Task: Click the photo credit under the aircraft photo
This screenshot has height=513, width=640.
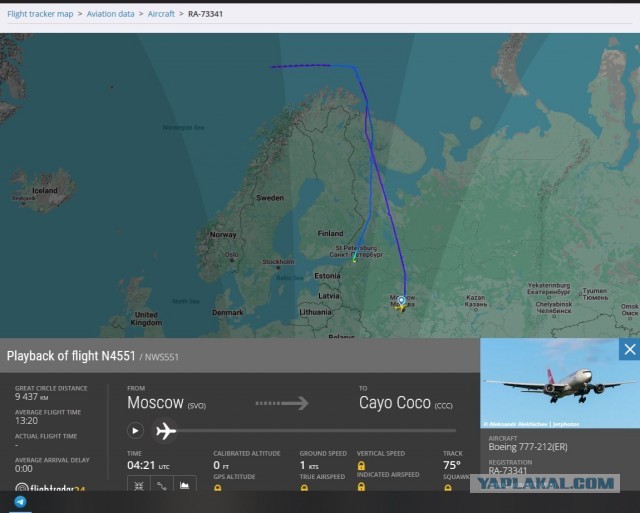Action: [531, 424]
